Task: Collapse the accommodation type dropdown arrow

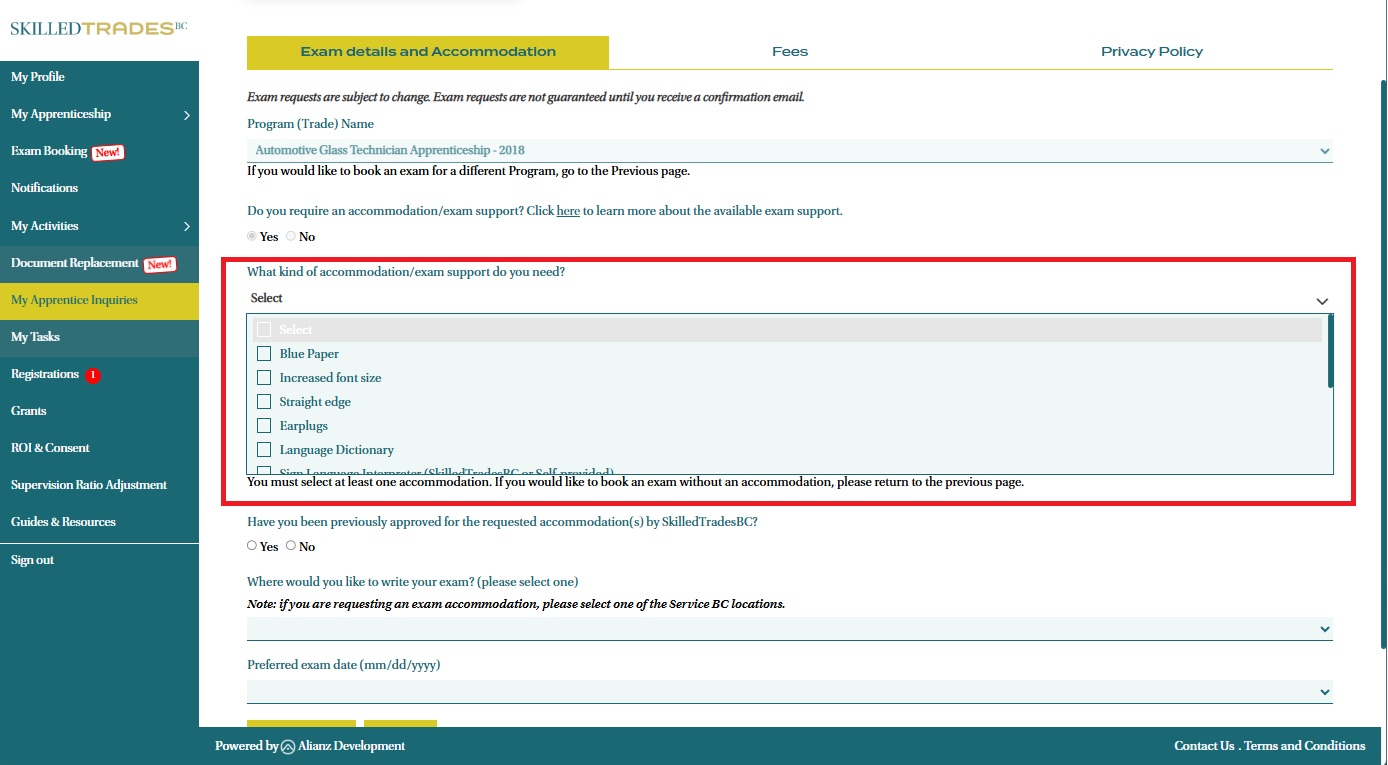Action: point(1322,301)
